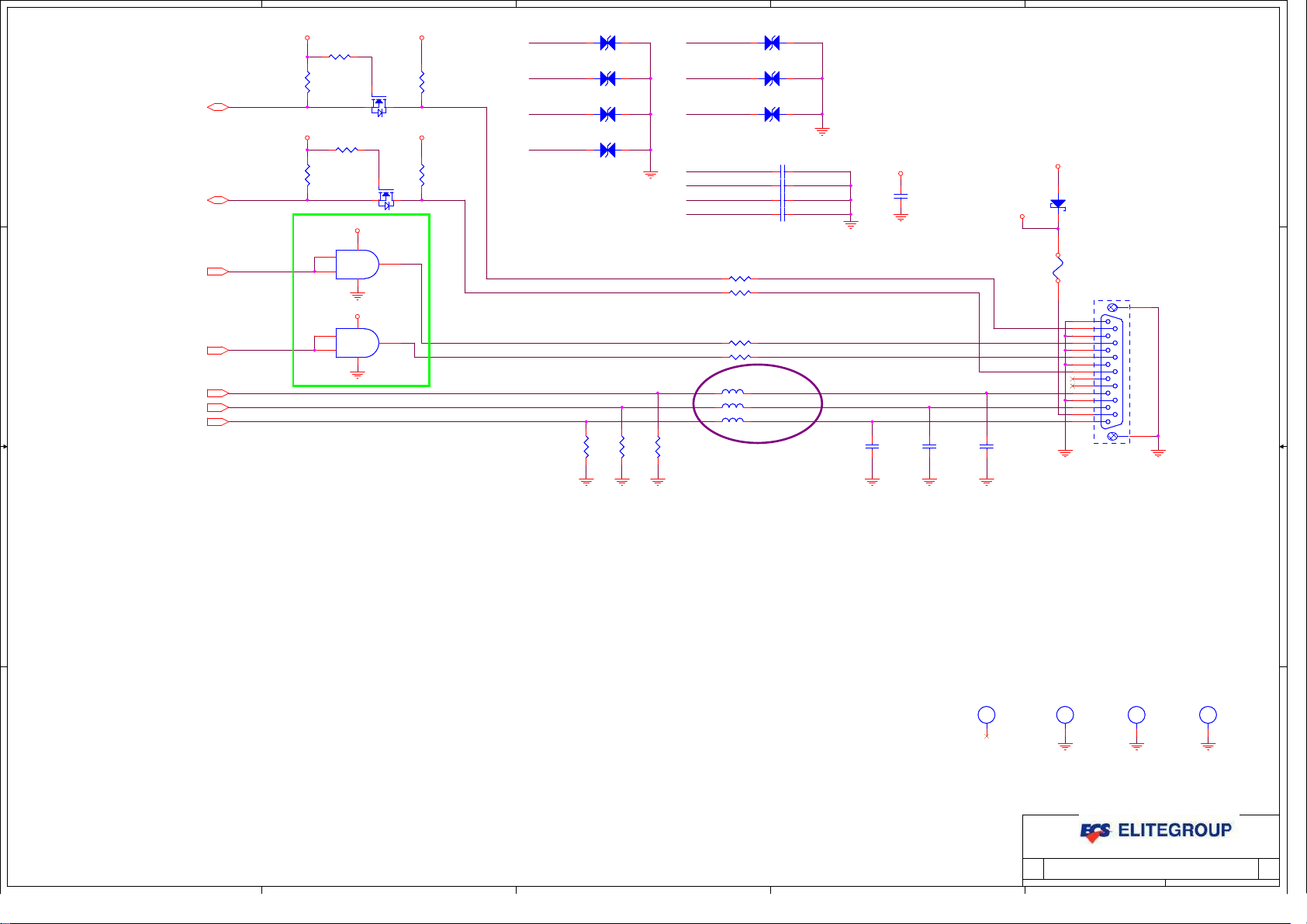Select the 15-pin D-sub connector body
1307x924 pixels.
pyautogui.click(x=1112, y=372)
